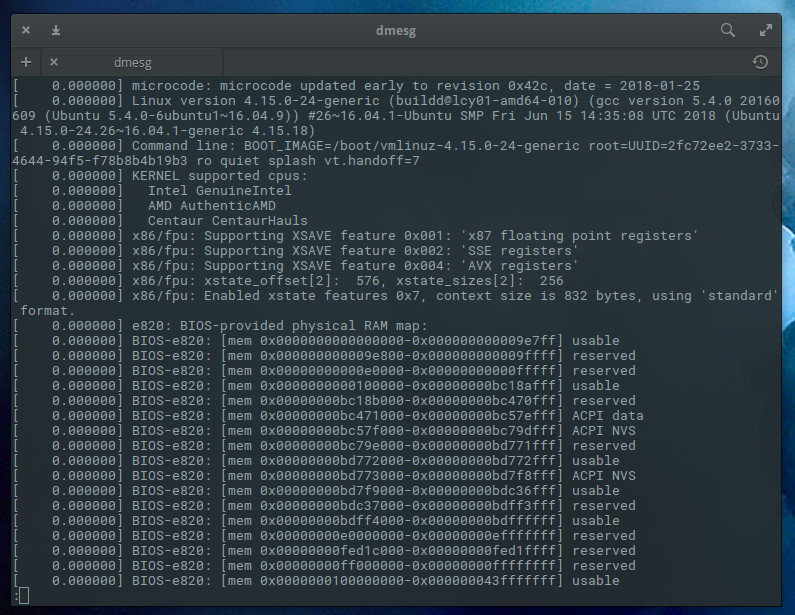Click mem range starting 0xe0000000 reserved
The image size is (795, 615).
(324, 536)
